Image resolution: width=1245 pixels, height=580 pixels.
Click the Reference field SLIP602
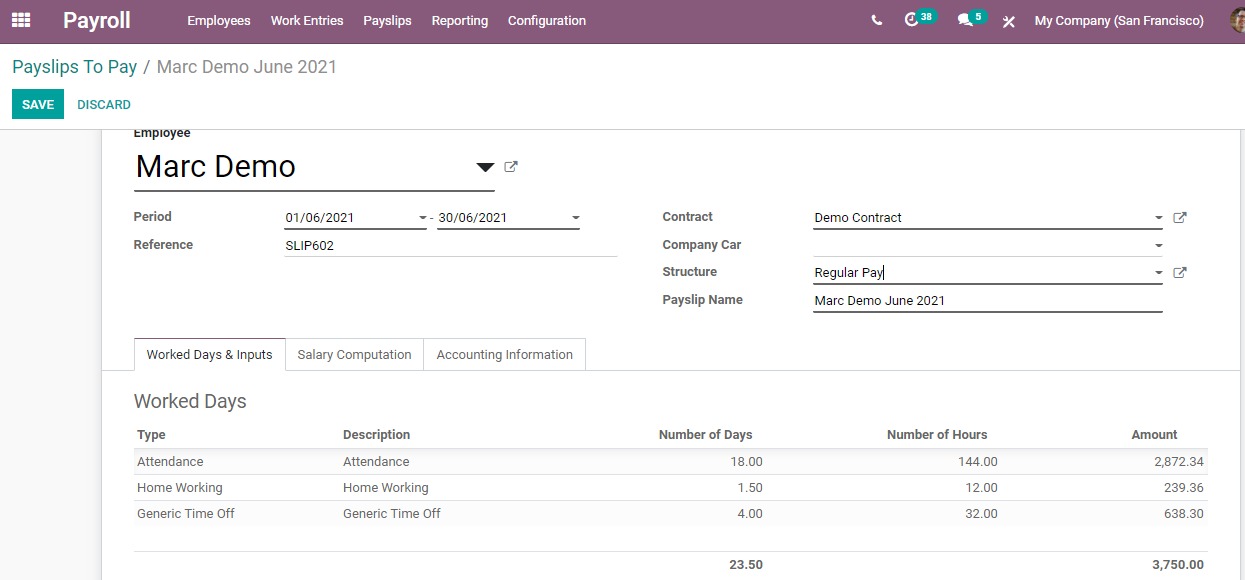(450, 244)
